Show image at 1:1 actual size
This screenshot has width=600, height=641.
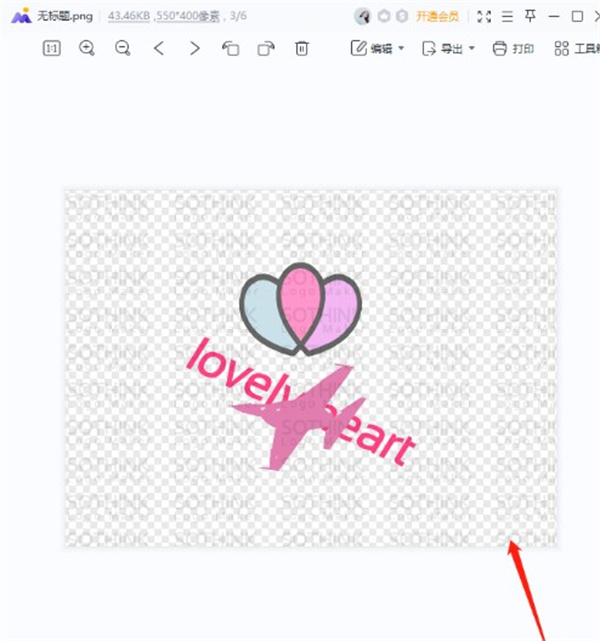(51, 49)
